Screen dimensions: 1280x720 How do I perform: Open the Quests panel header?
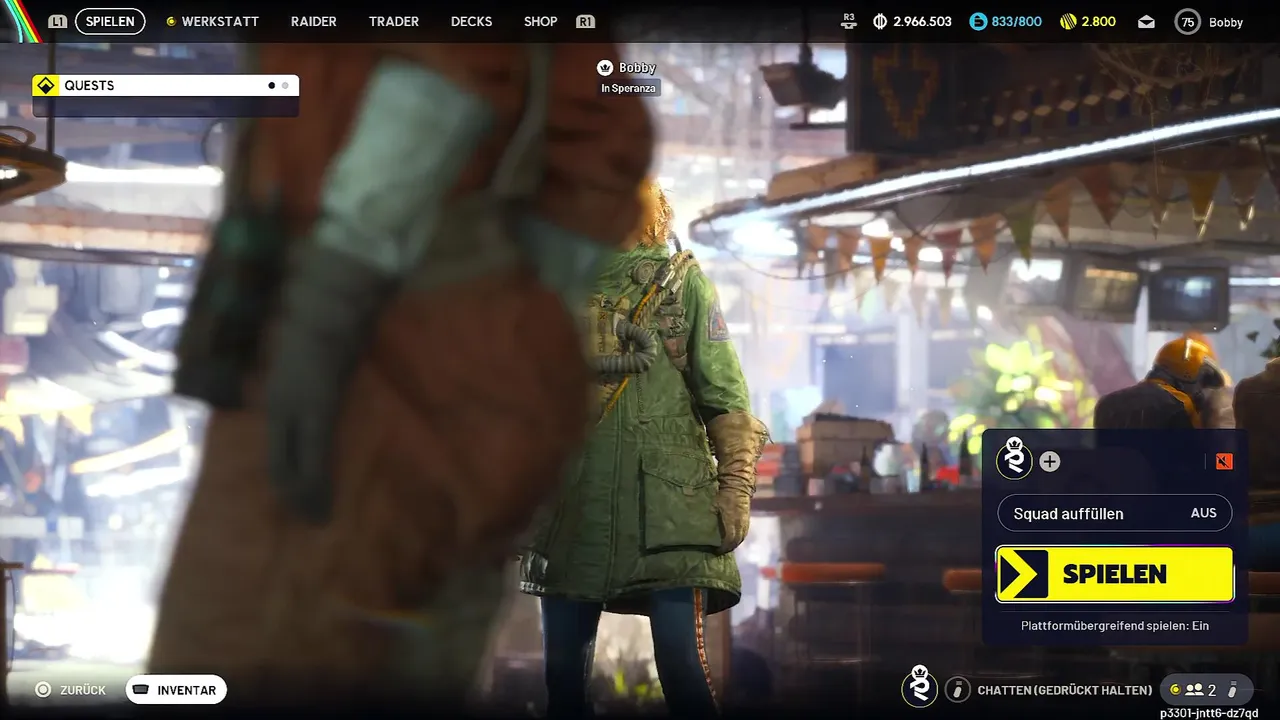pos(165,85)
